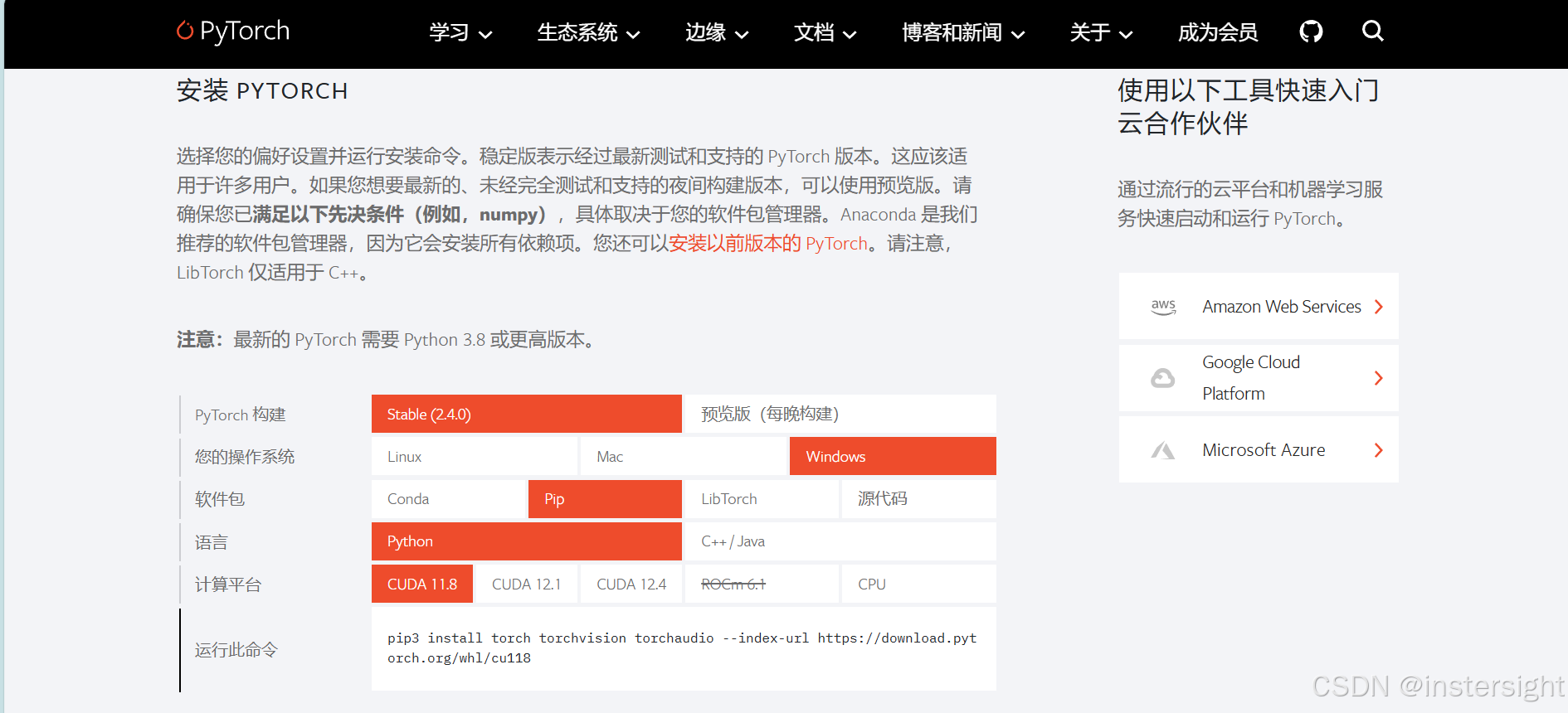
Task: Select 预览版 (每晚构建) build
Action: click(840, 414)
